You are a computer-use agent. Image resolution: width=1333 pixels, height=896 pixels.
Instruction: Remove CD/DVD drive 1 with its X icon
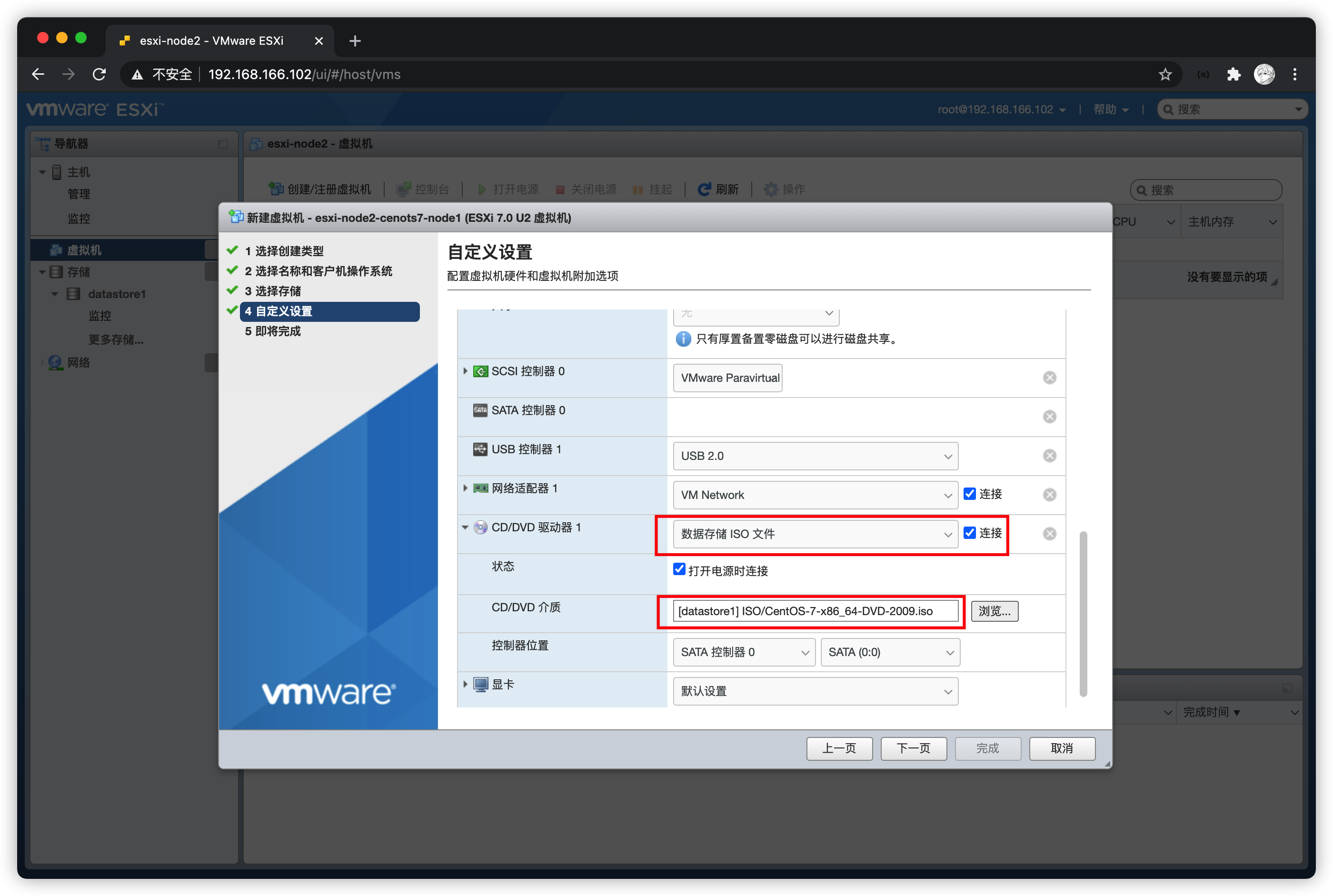point(1049,534)
